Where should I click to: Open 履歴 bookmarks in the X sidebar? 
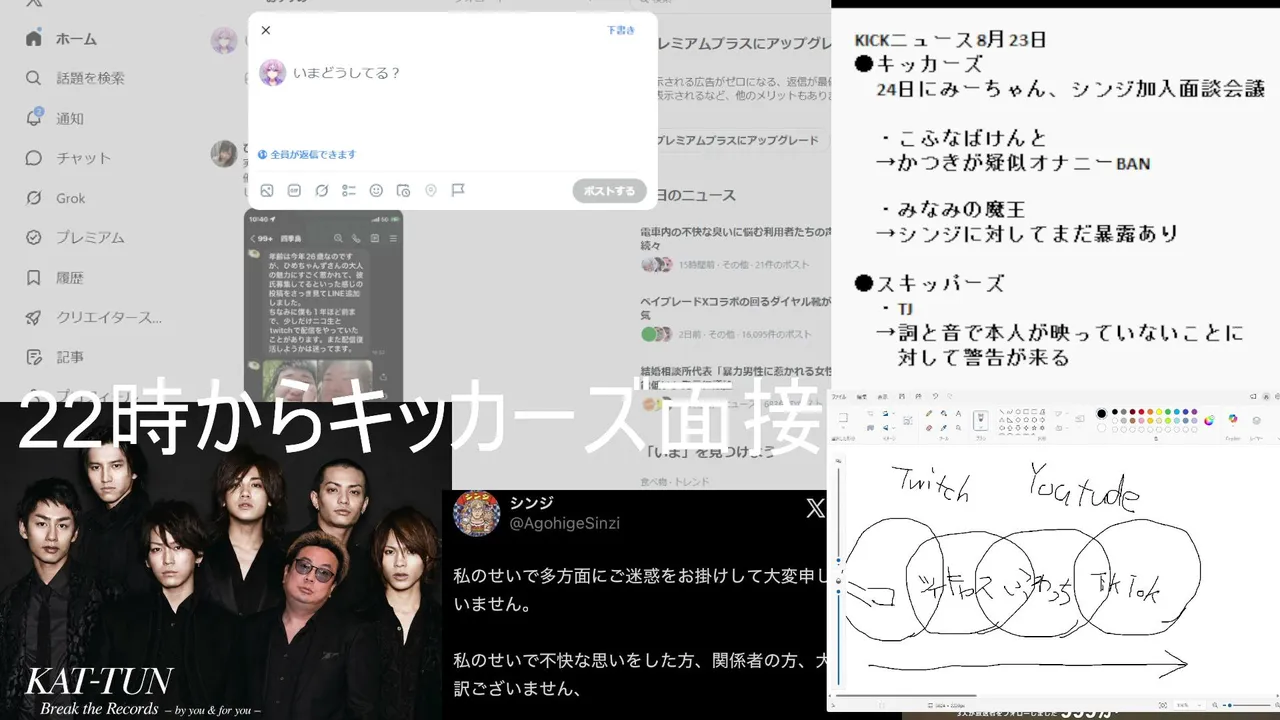(56, 278)
